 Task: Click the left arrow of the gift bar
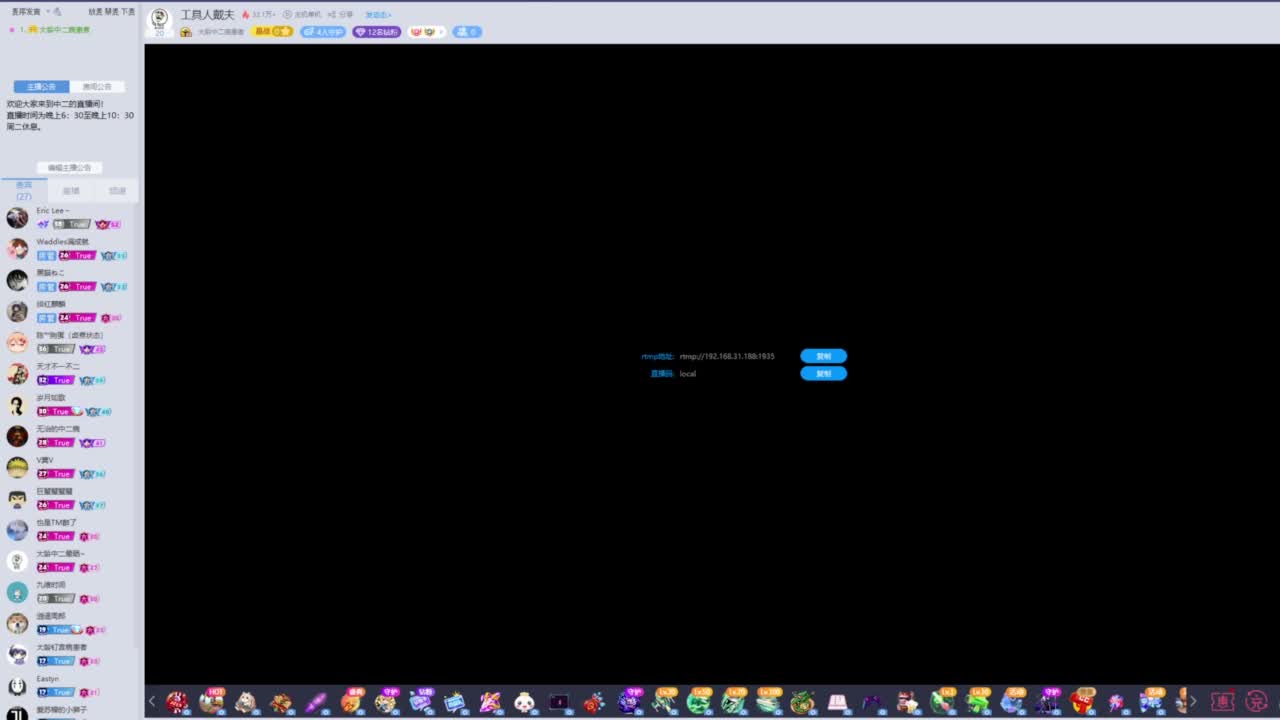pyautogui.click(x=152, y=701)
